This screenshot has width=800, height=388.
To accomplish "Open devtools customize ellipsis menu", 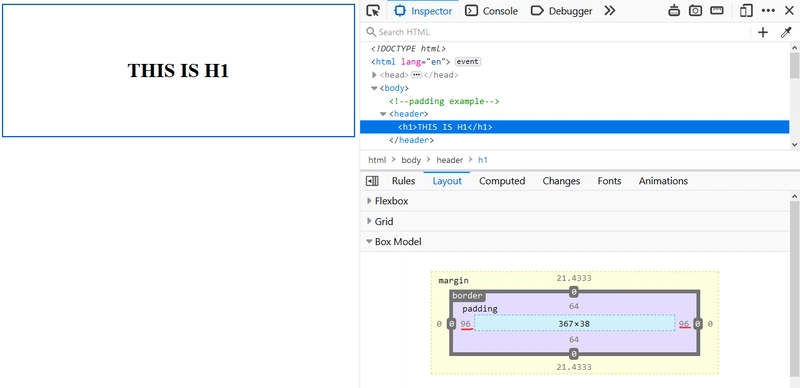I will 768,11.
